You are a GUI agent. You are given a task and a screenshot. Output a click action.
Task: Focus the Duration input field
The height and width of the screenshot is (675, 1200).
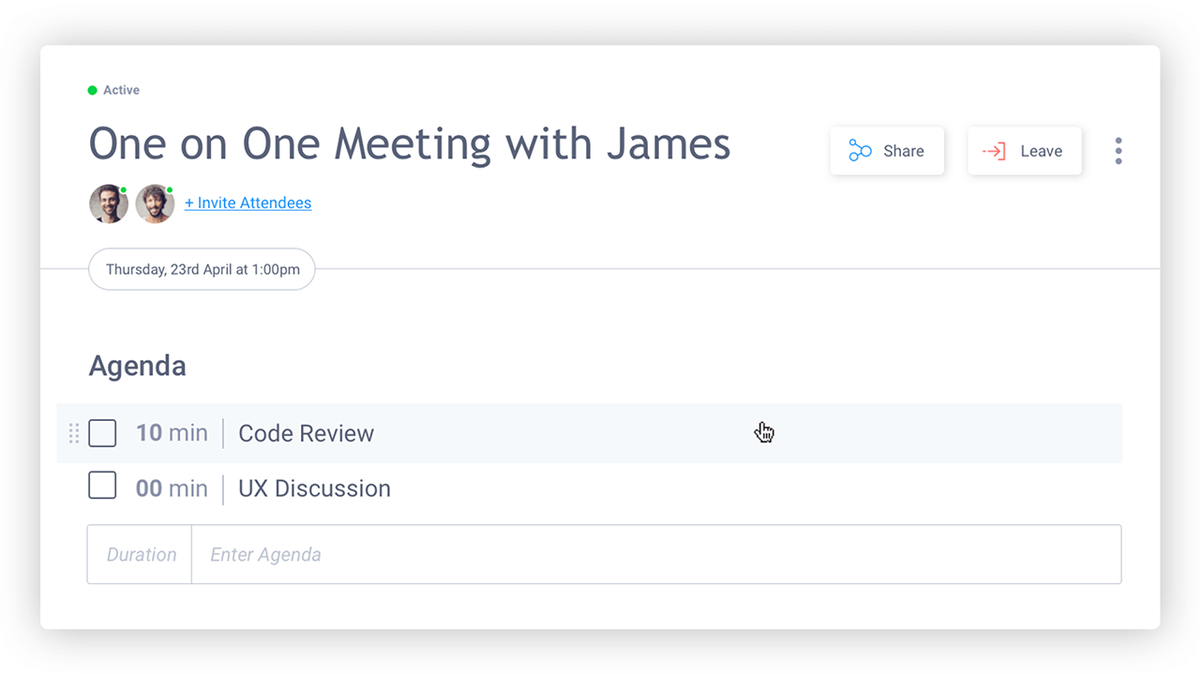(140, 554)
